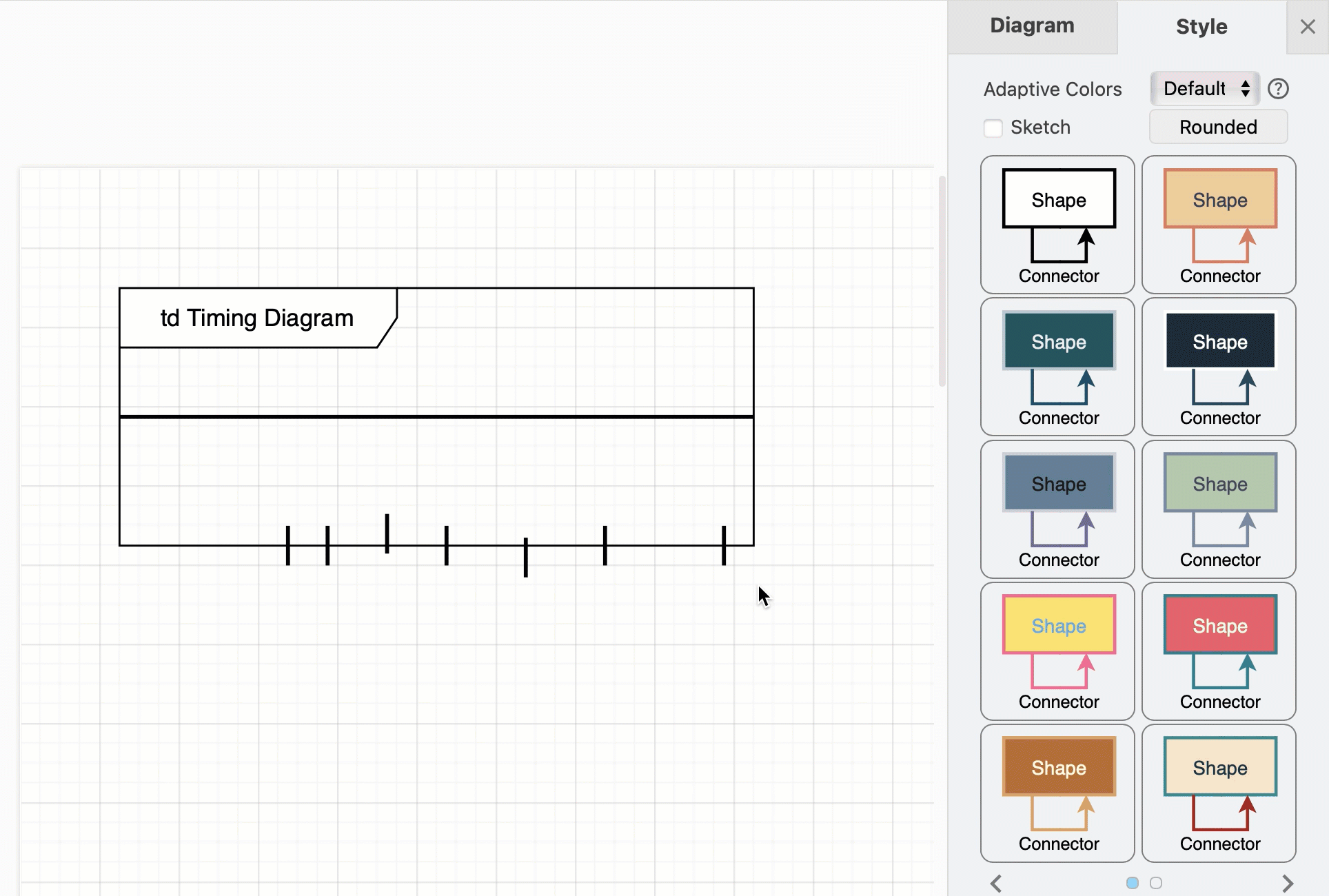Switch to the Style tab
The height and width of the screenshot is (896, 1329).
(1201, 26)
